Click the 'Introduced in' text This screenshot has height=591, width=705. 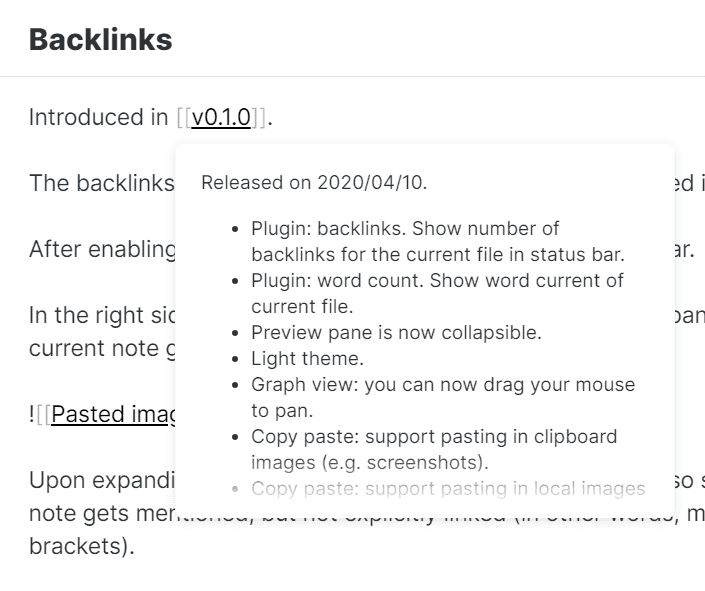click(x=98, y=118)
